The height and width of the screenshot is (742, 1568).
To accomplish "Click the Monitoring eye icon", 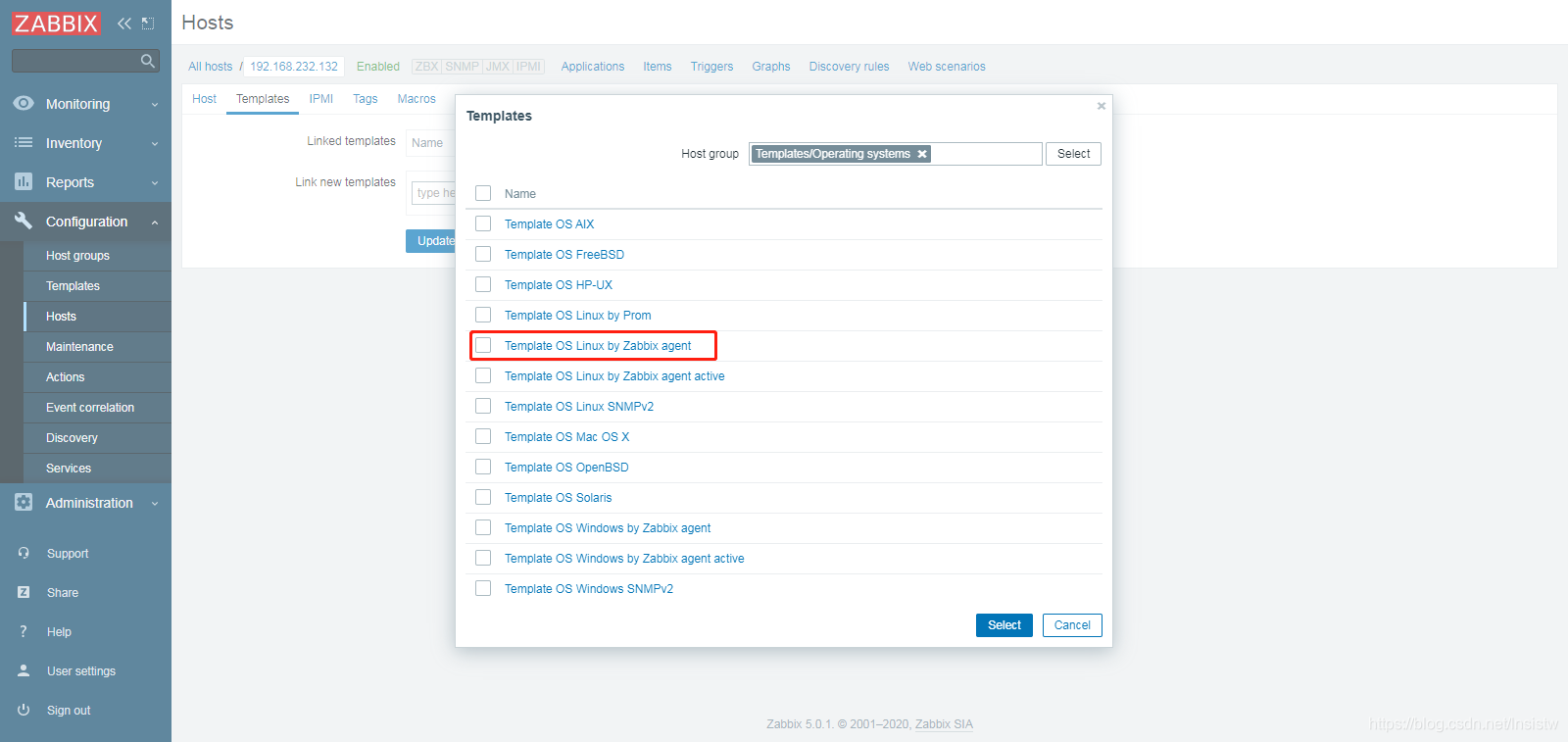I will (24, 103).
